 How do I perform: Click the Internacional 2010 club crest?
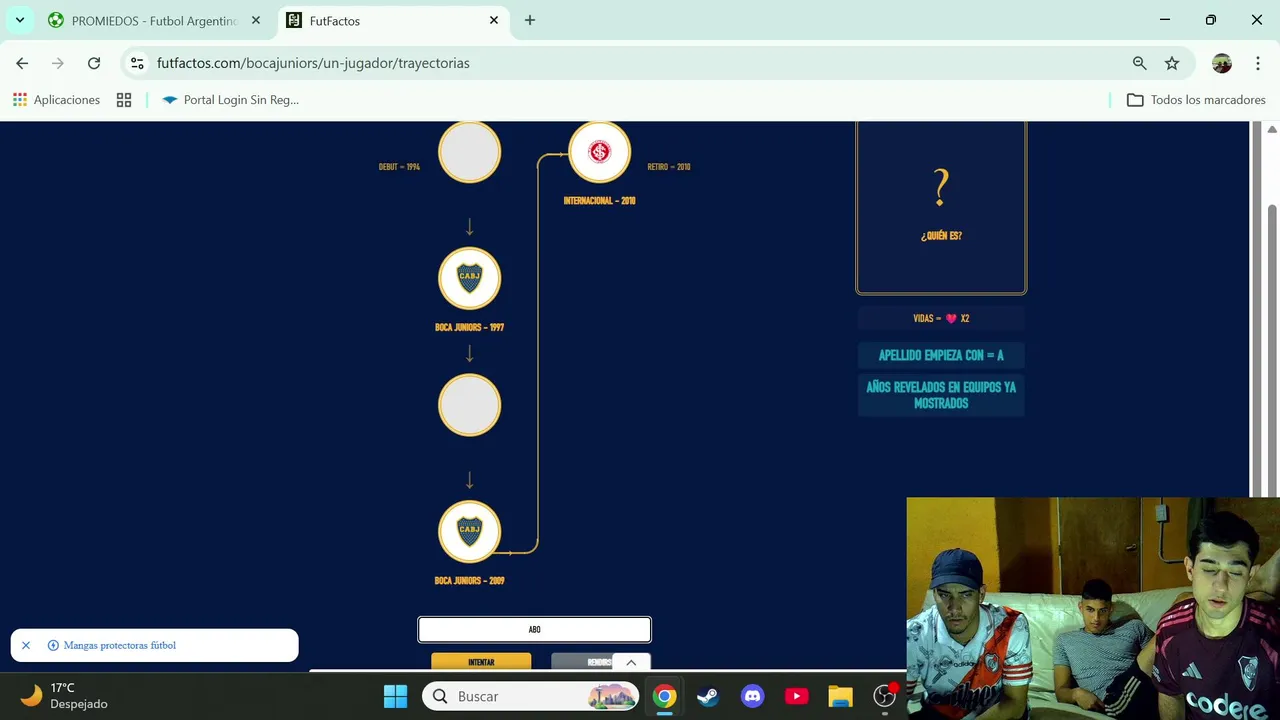(x=600, y=152)
